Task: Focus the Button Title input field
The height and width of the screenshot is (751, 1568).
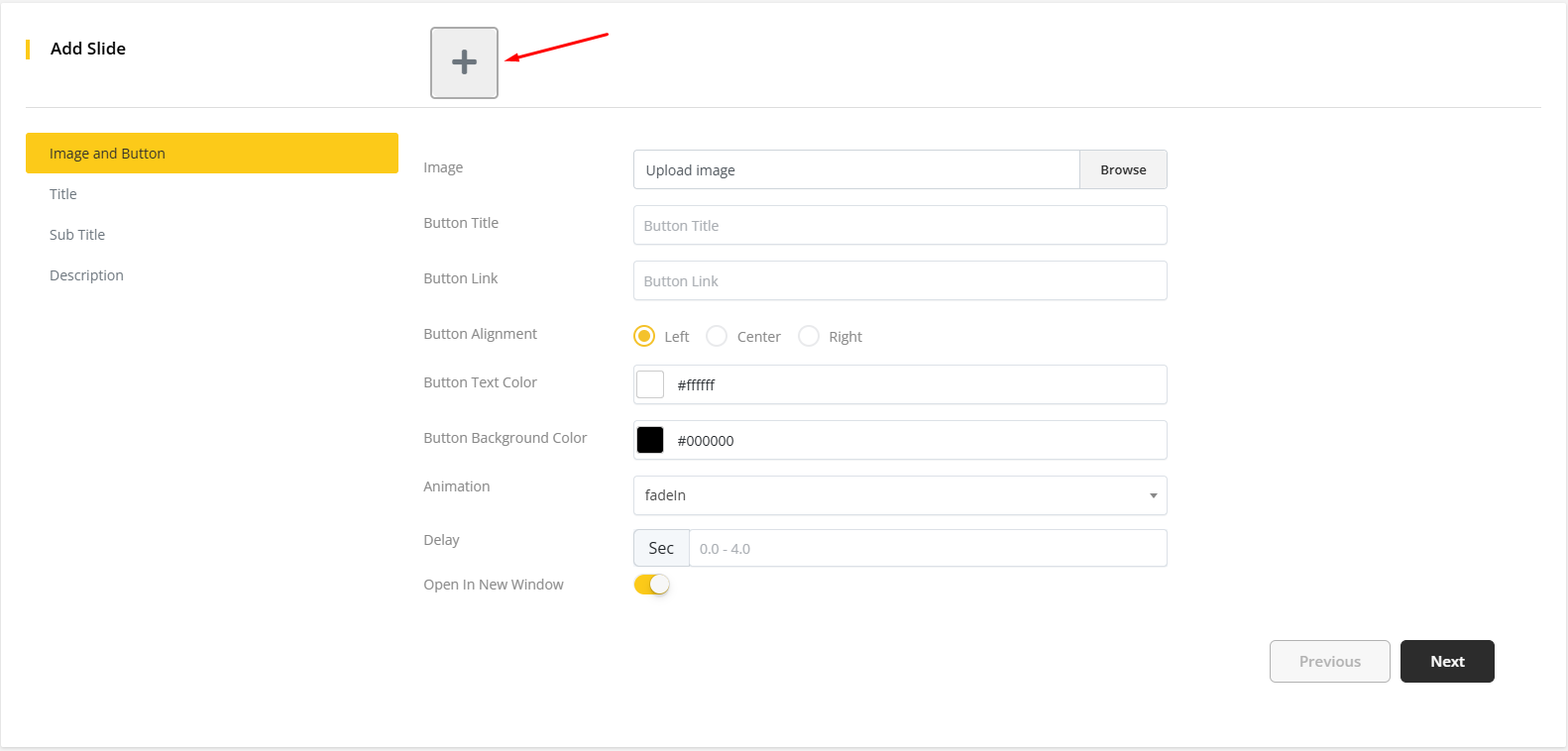Action: [899, 225]
